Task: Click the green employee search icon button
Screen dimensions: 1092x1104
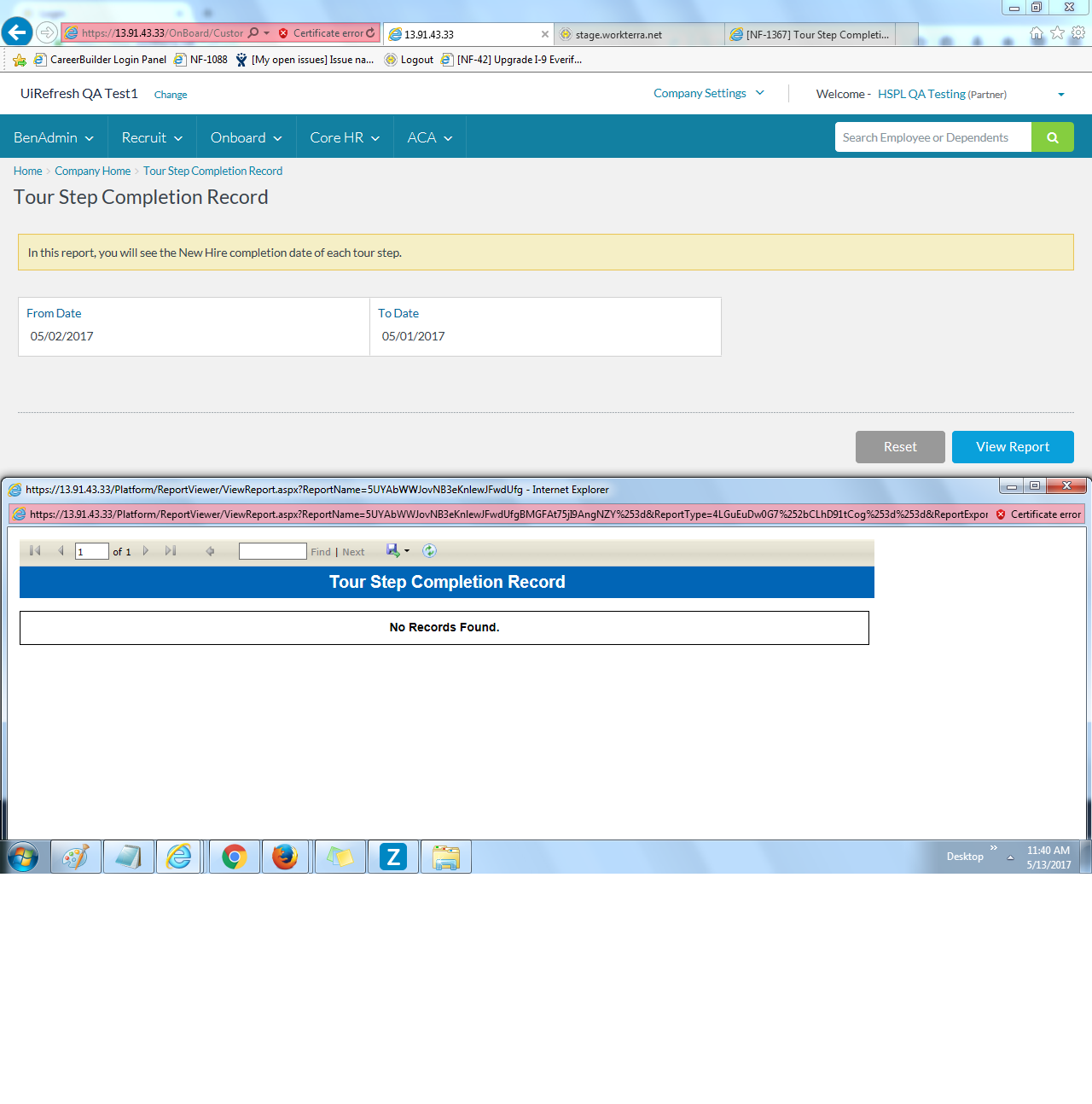Action: click(1052, 137)
